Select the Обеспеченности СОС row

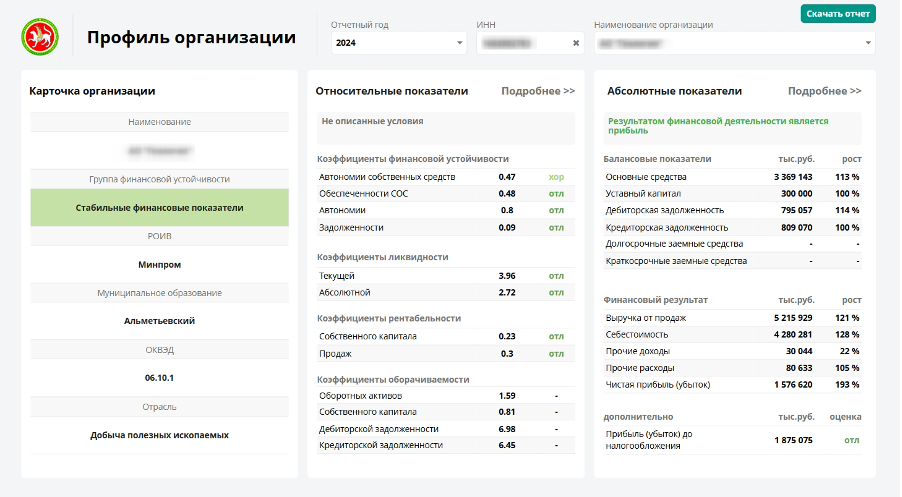pos(446,194)
